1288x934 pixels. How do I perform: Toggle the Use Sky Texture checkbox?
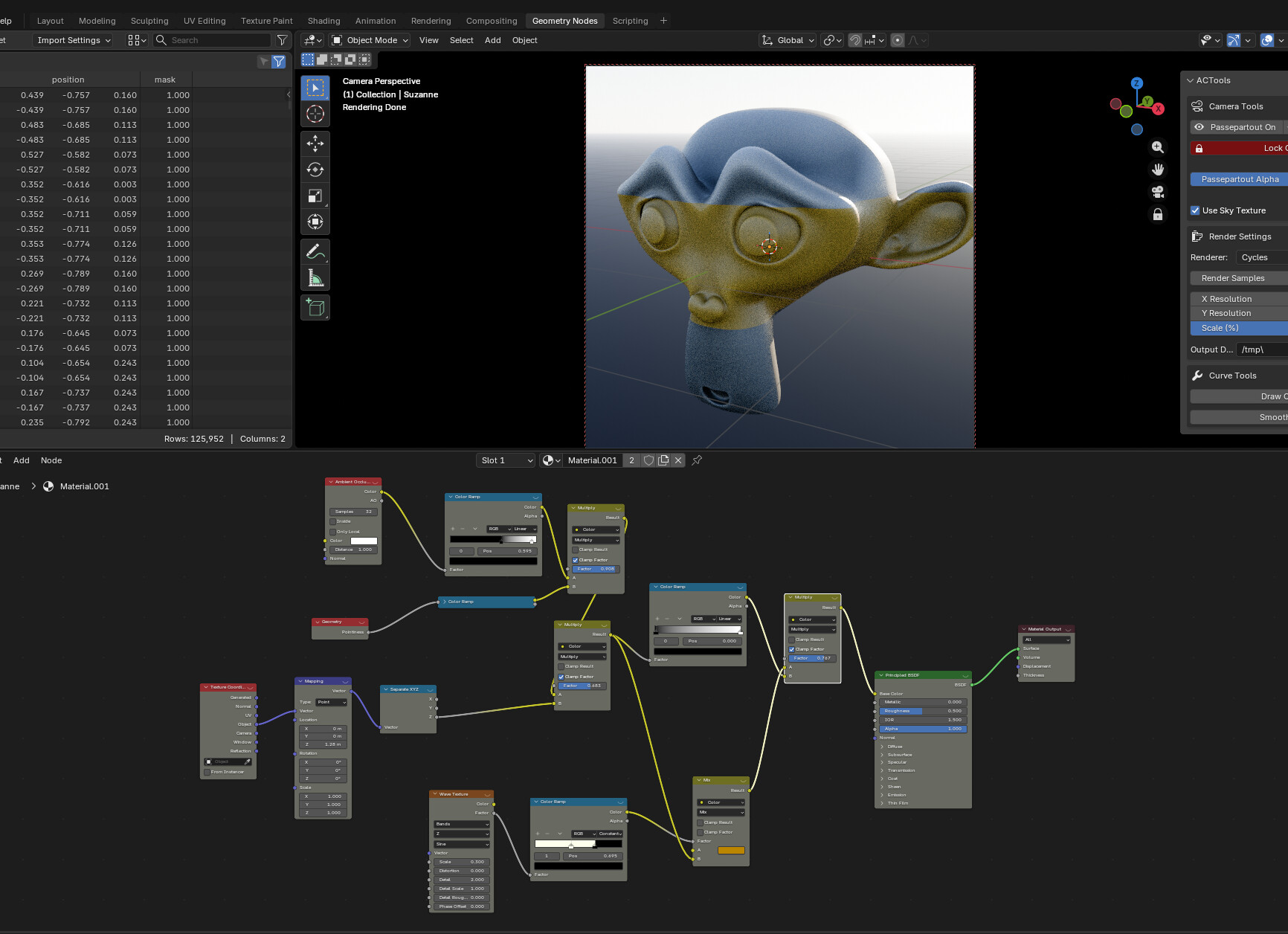1195,210
